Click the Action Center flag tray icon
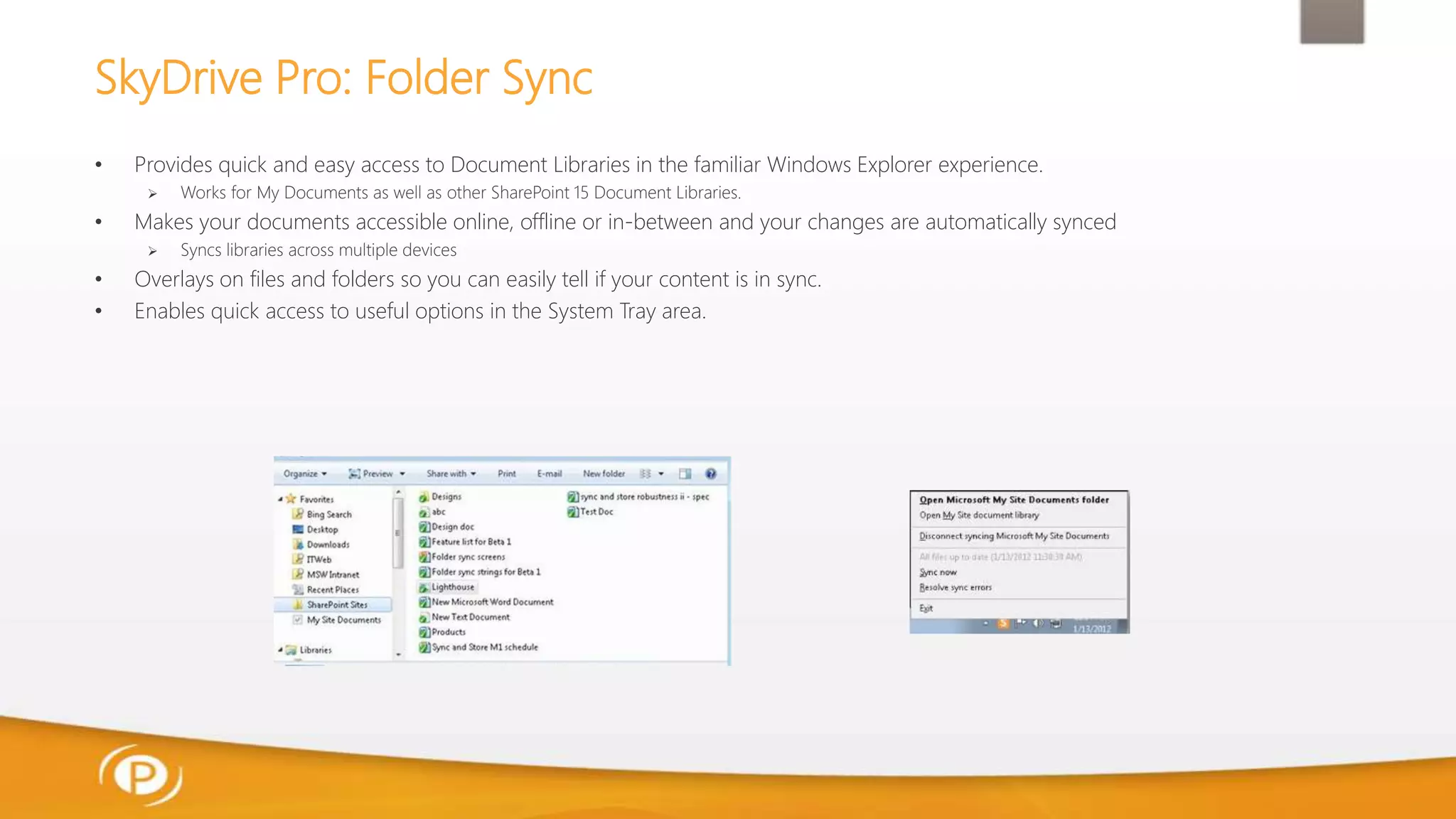The width and height of the screenshot is (1456, 819). (1020, 623)
